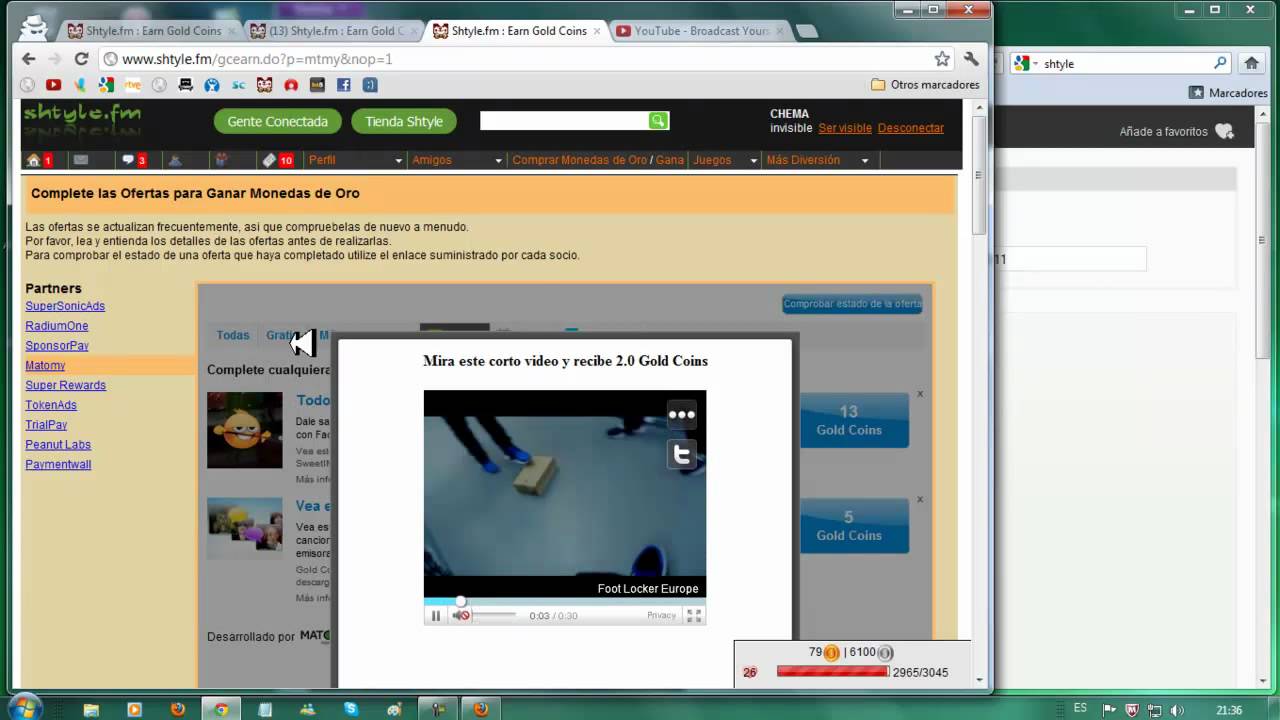1280x720 pixels.
Task: Open the sc bookmark icon
Action: pos(238,85)
